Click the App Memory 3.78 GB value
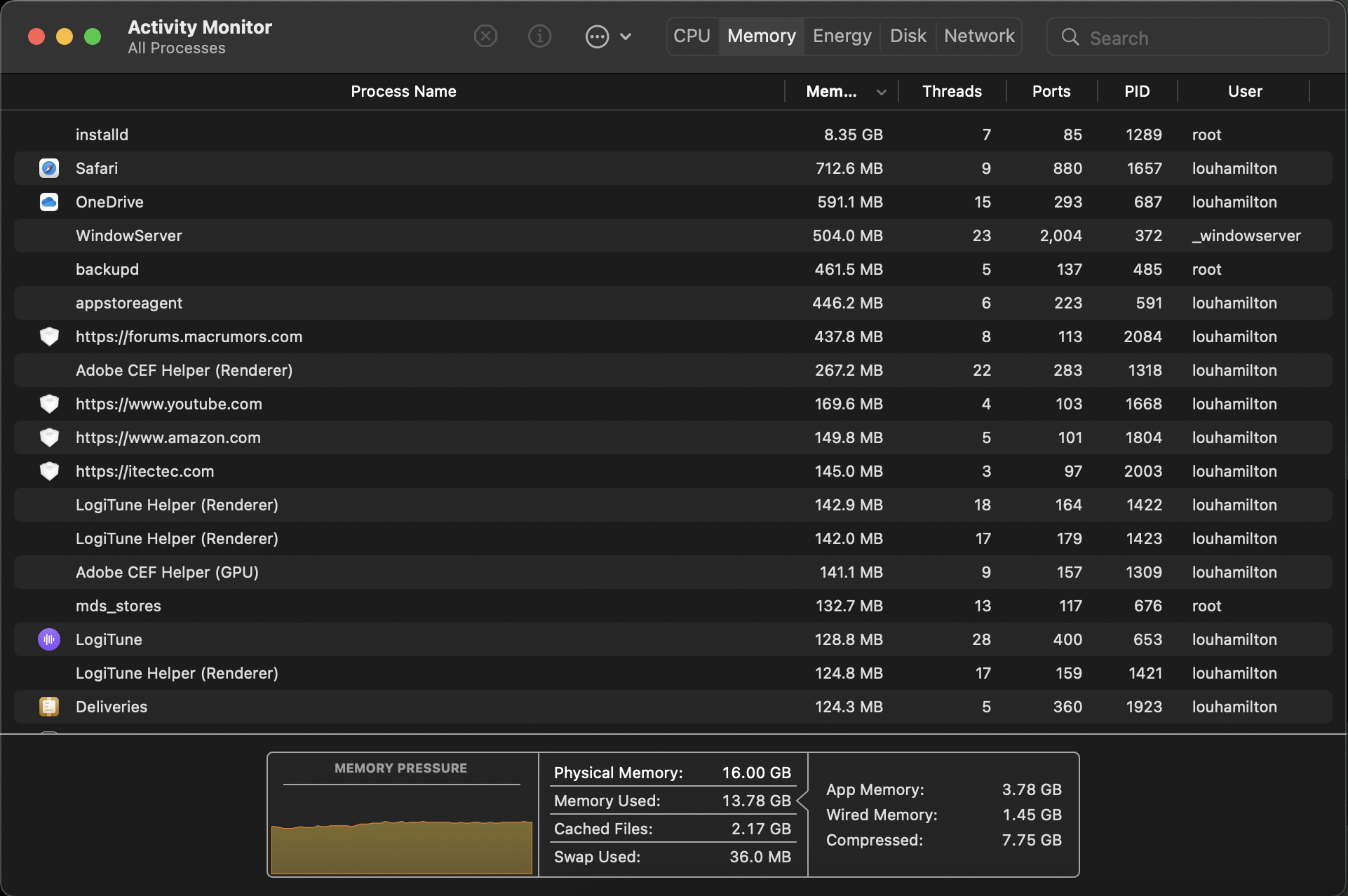The height and width of the screenshot is (896, 1348). pos(1032,789)
